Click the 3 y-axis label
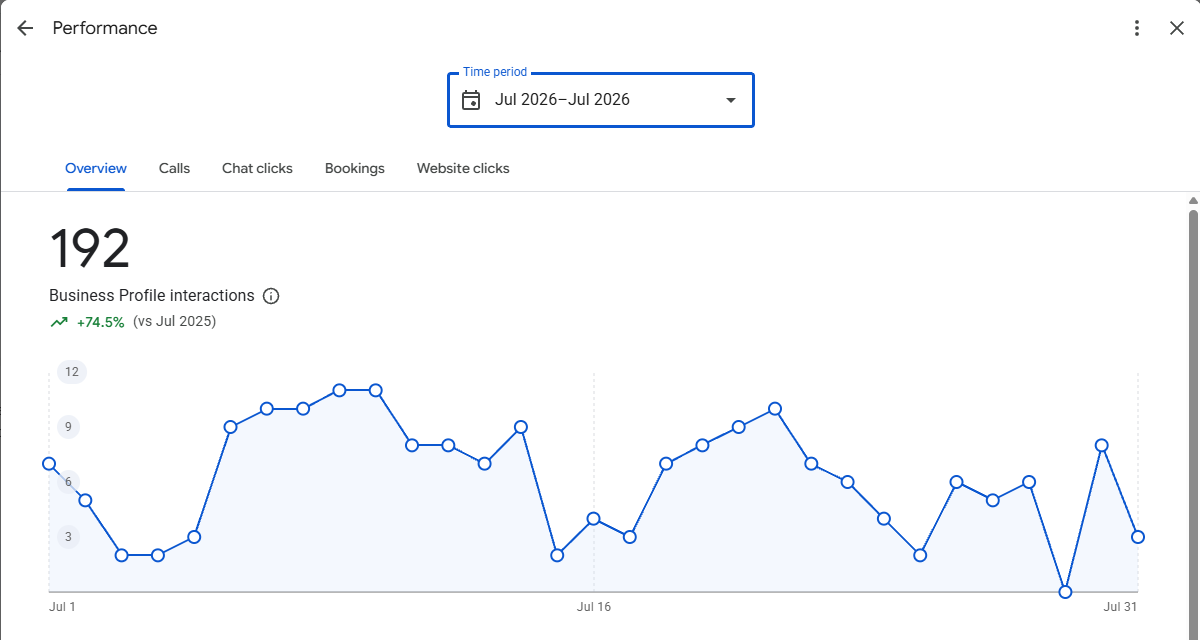Screen dimensions: 1200x640 pos(69,537)
